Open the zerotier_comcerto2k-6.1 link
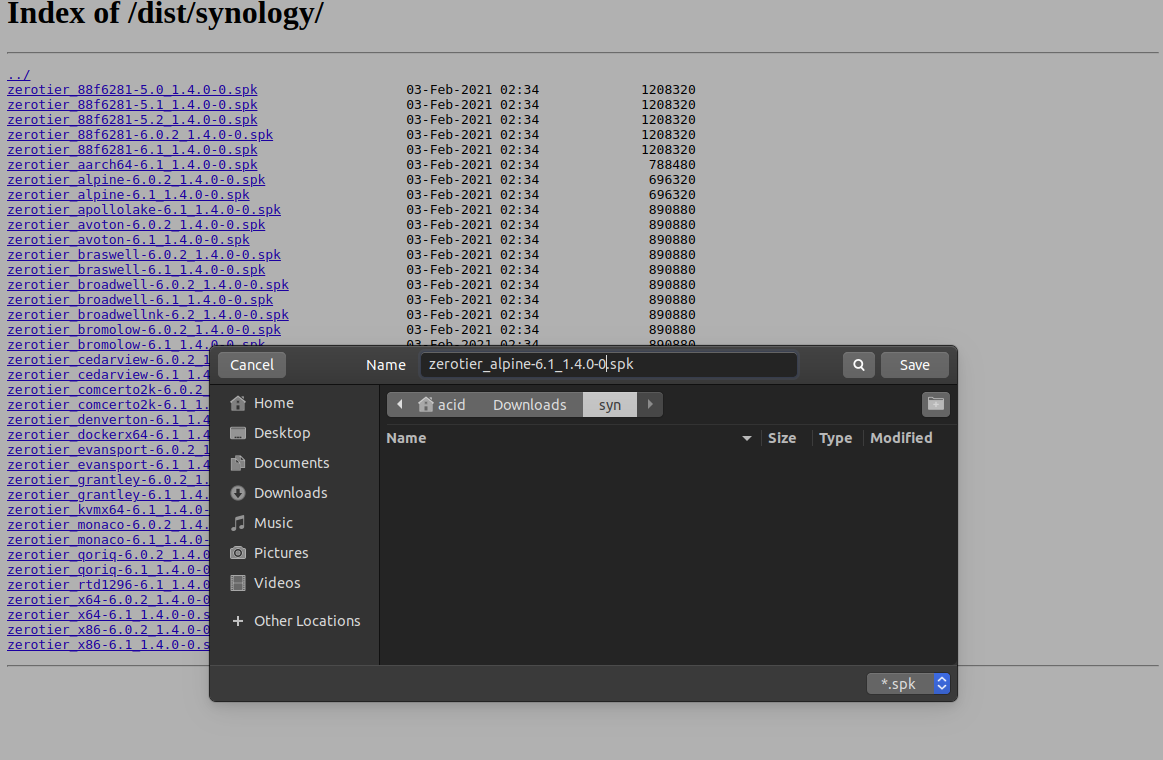1163x760 pixels. coord(108,405)
